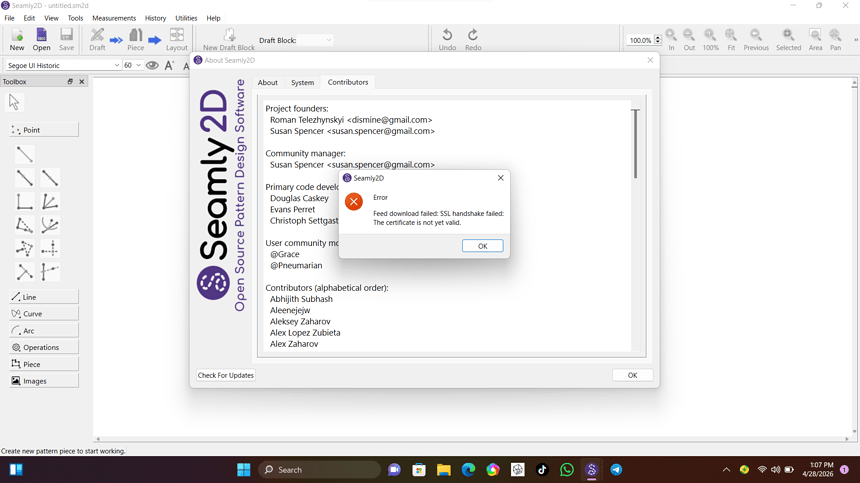Open WhatsApp from the taskbar
Viewport: 860px width, 483px height.
coord(567,470)
